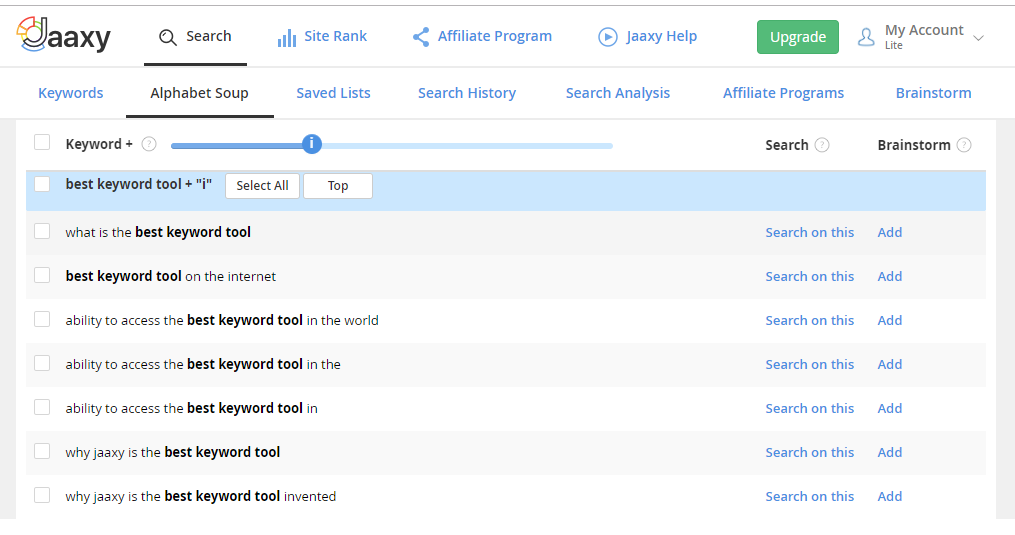Click the Site Rank bar chart icon
Screen dimensions: 1015x535
[x=287, y=38]
